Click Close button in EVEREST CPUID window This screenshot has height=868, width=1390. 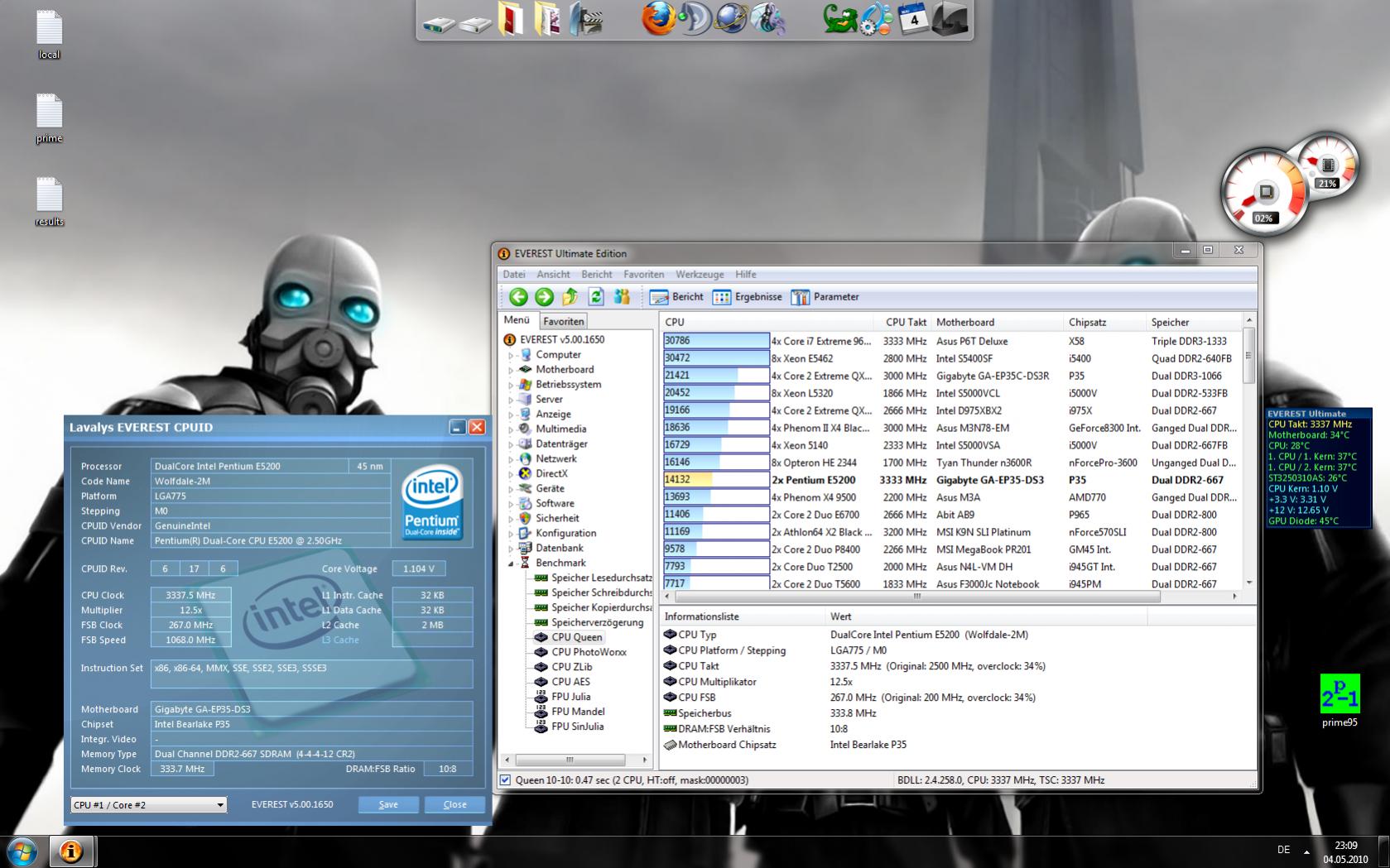click(455, 804)
